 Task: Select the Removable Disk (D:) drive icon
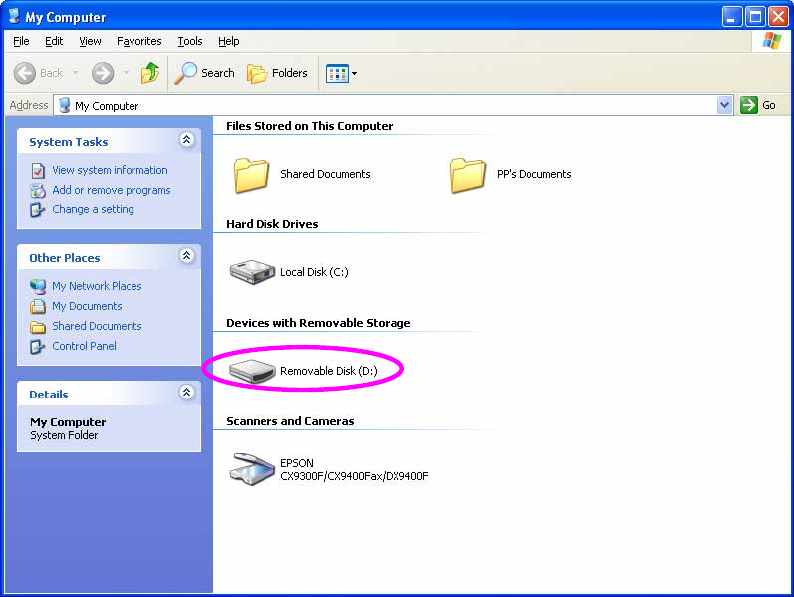[x=252, y=371]
